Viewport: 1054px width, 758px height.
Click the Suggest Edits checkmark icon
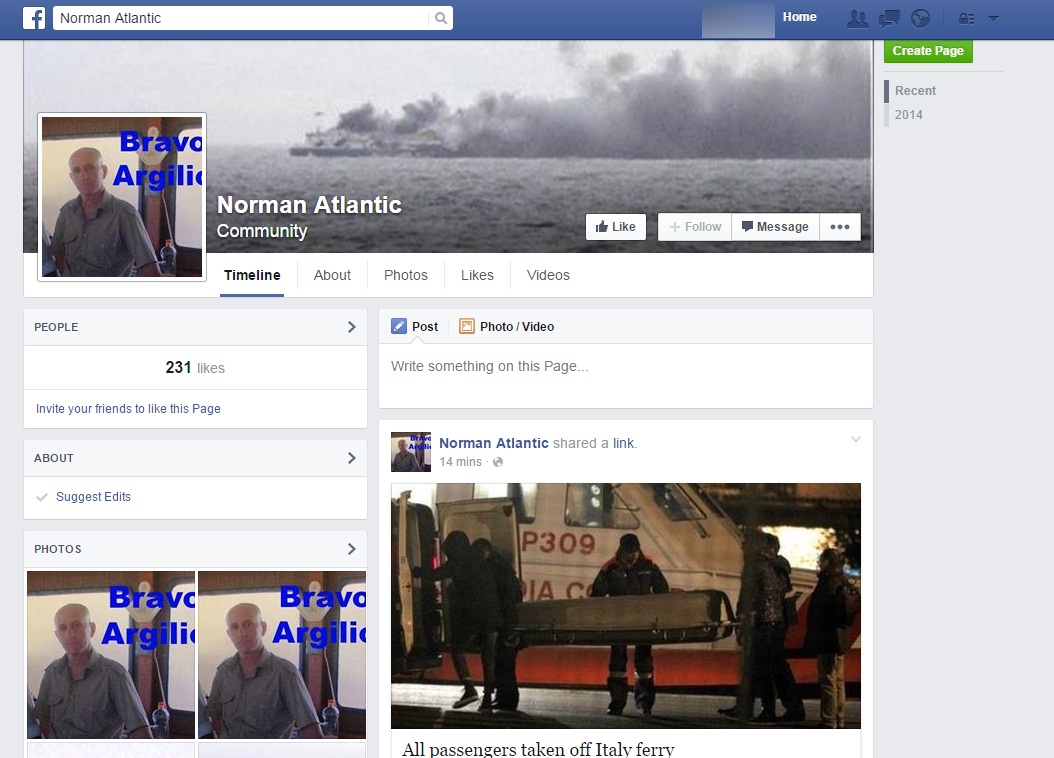click(42, 497)
